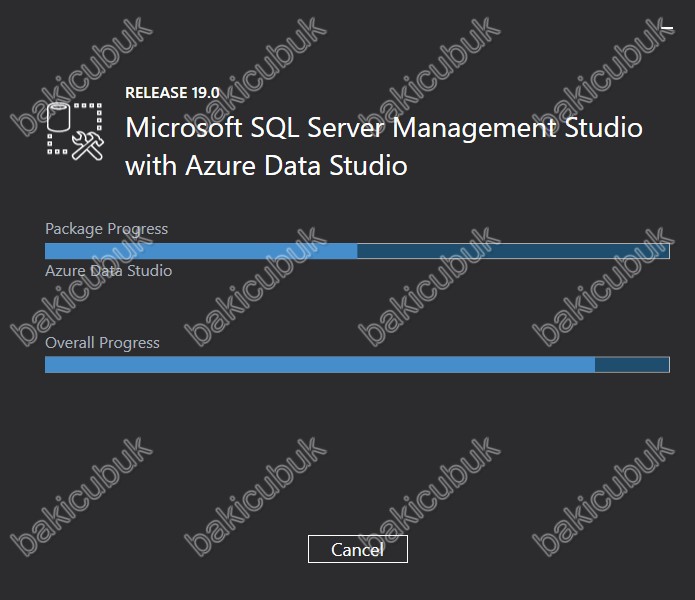This screenshot has width=695, height=600.
Task: Click the version number "19.0"
Action: 206,93
